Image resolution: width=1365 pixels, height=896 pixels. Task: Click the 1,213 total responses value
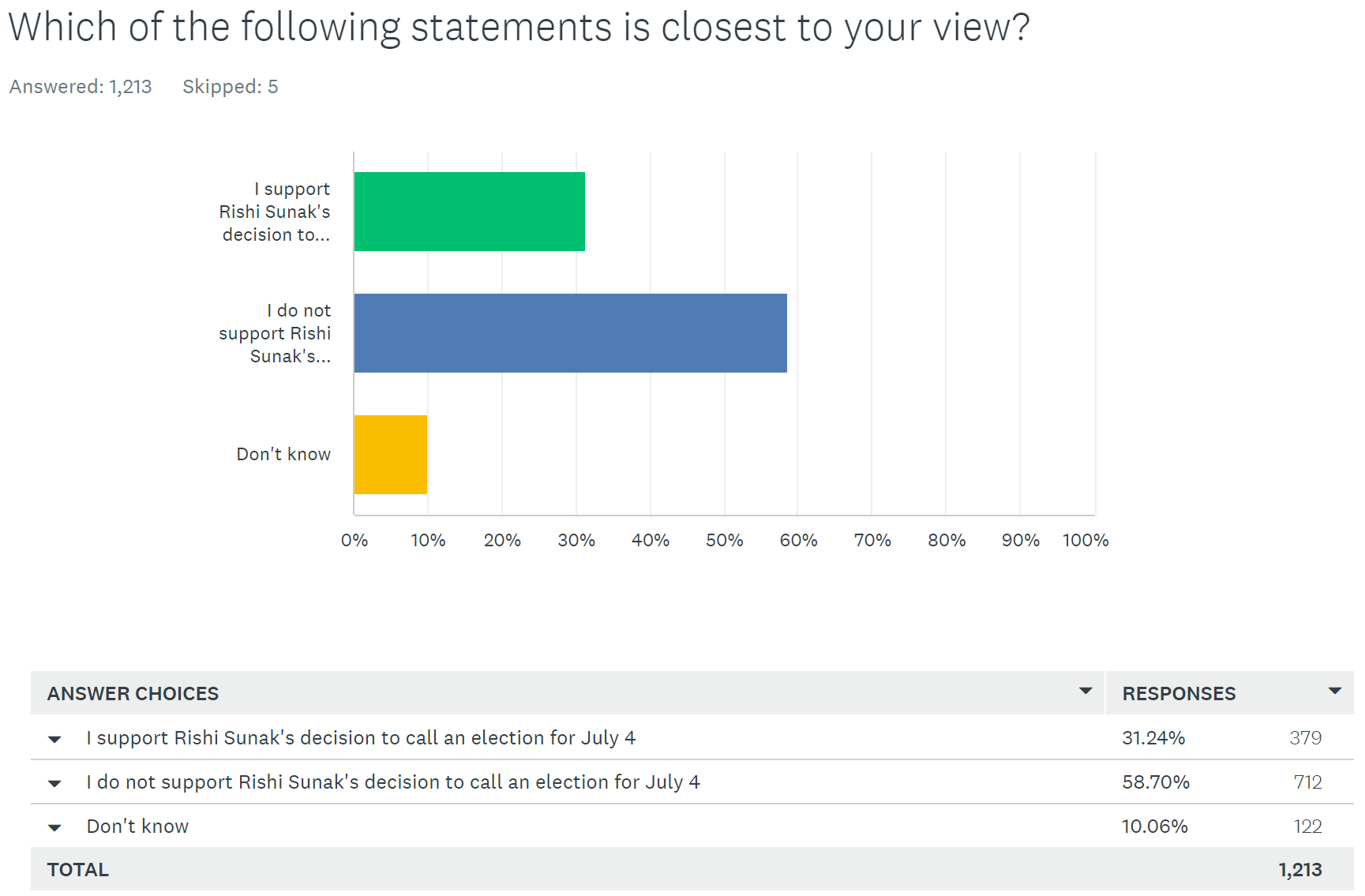pos(1299,870)
